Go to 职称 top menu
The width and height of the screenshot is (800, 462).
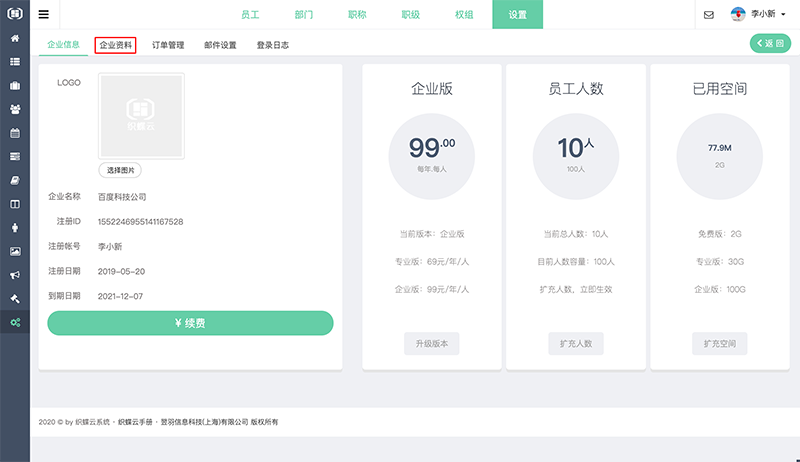coord(357,14)
